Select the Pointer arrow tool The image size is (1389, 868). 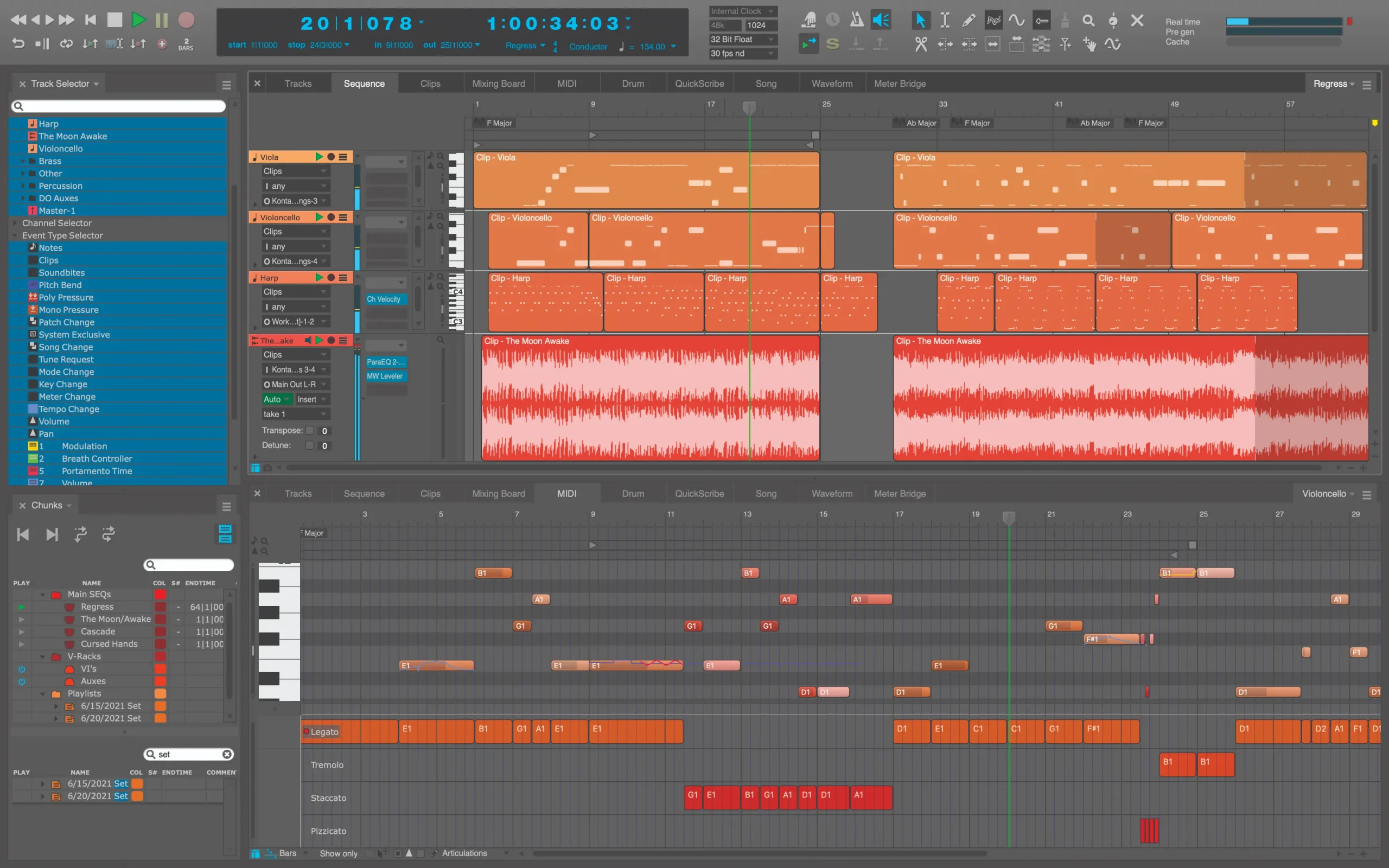(x=920, y=21)
